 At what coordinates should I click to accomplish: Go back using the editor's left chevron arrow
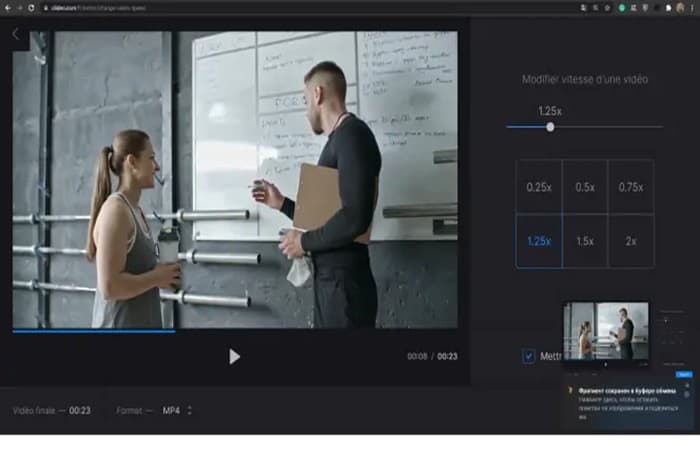pos(16,34)
